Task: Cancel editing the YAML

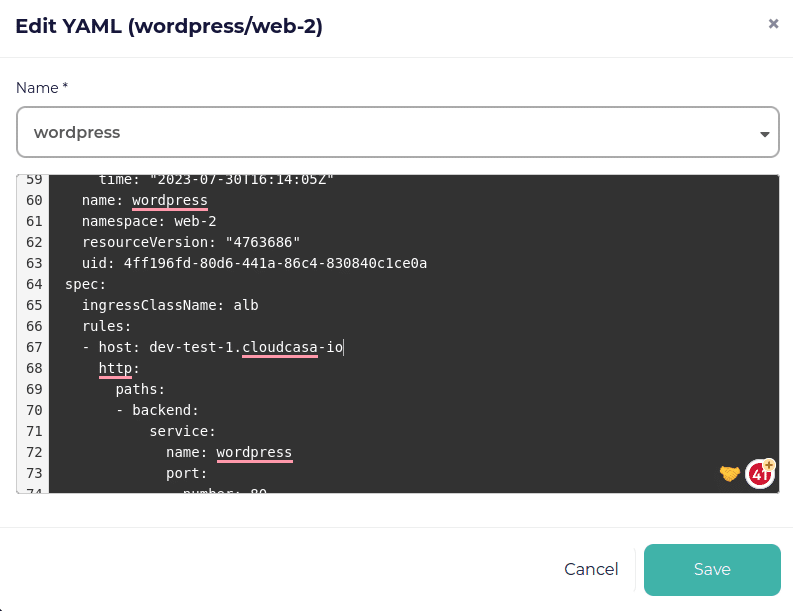Action: click(591, 570)
